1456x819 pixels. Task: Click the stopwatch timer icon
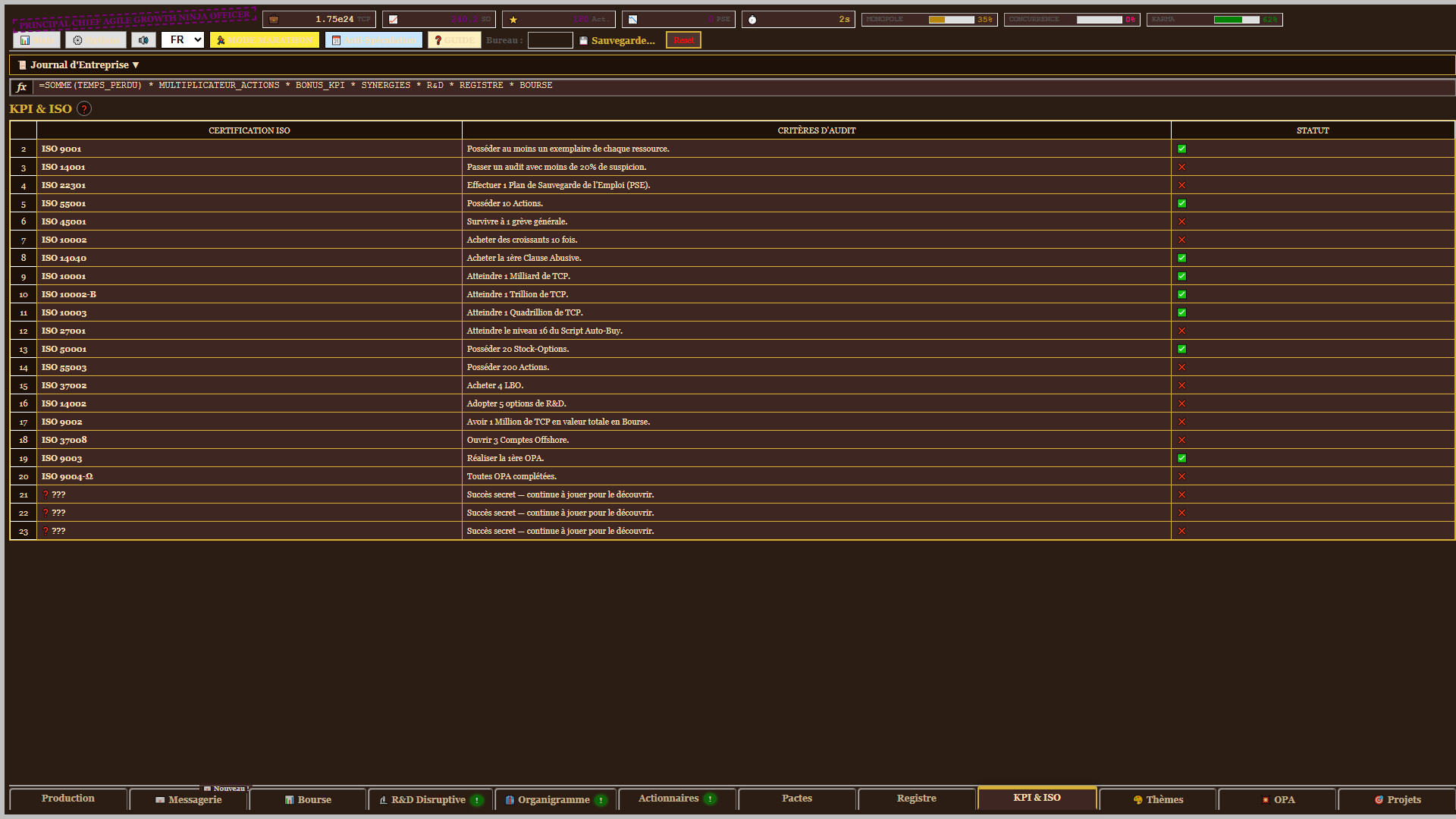click(x=752, y=20)
